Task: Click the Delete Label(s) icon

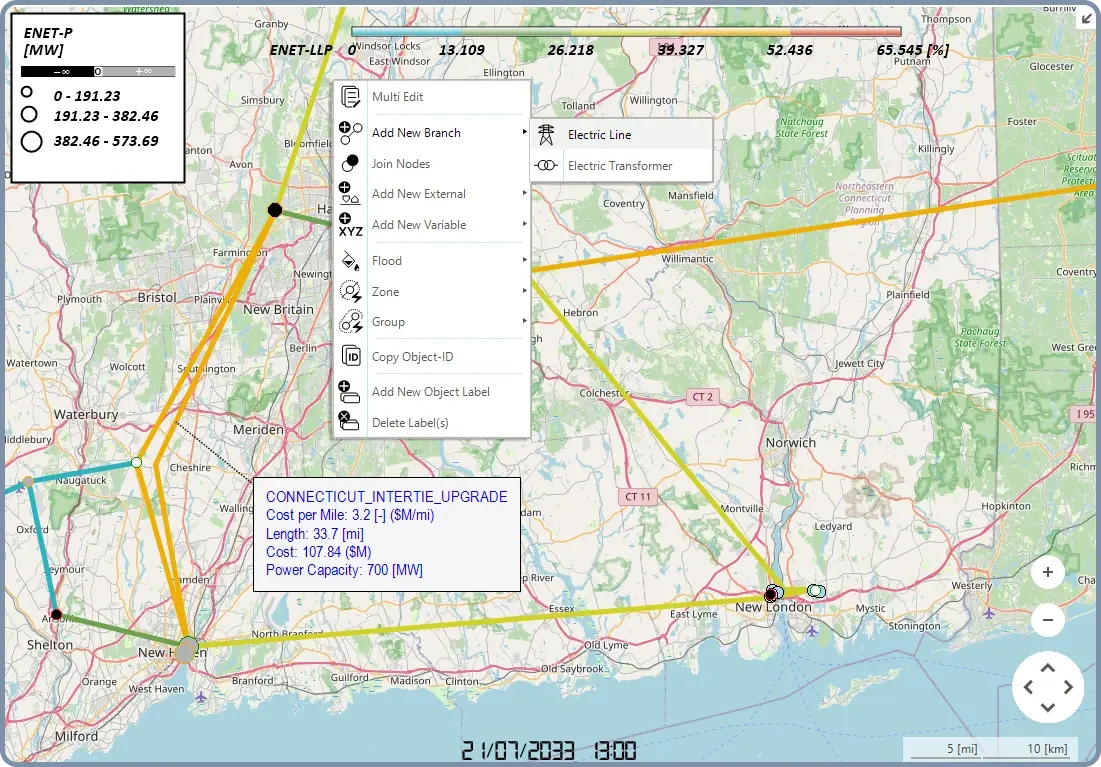Action: [351, 422]
